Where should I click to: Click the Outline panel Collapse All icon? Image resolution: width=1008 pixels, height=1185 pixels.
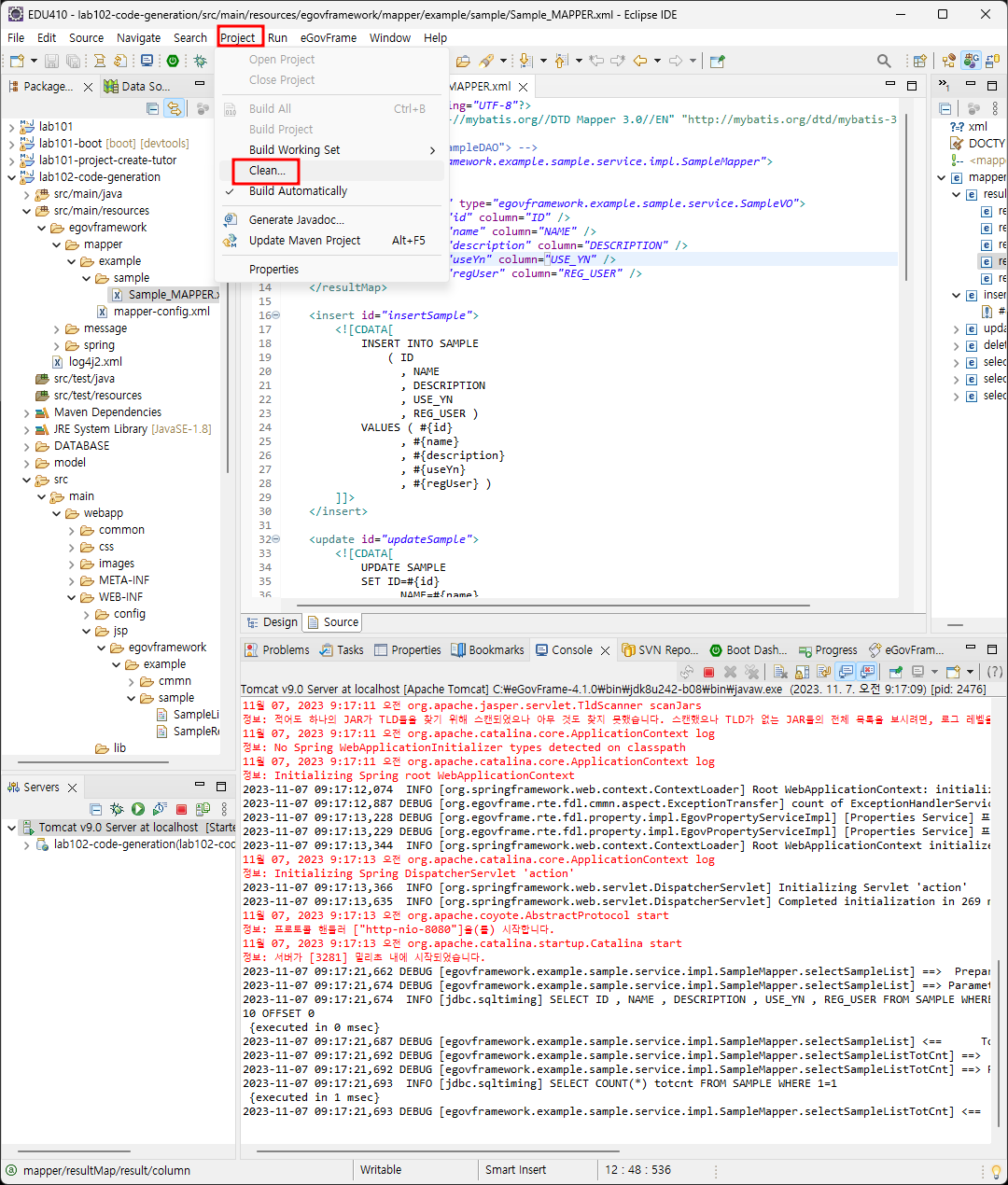[945, 108]
